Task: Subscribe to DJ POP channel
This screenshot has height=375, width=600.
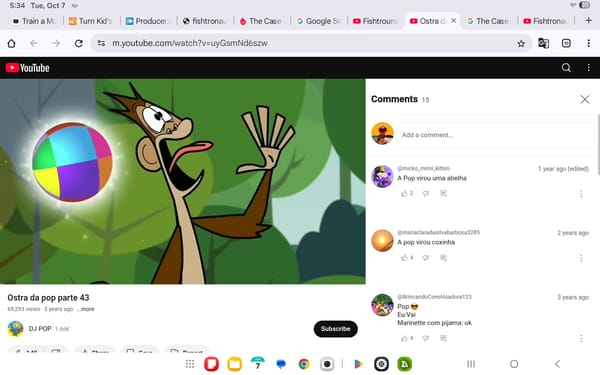Action: pyautogui.click(x=336, y=329)
